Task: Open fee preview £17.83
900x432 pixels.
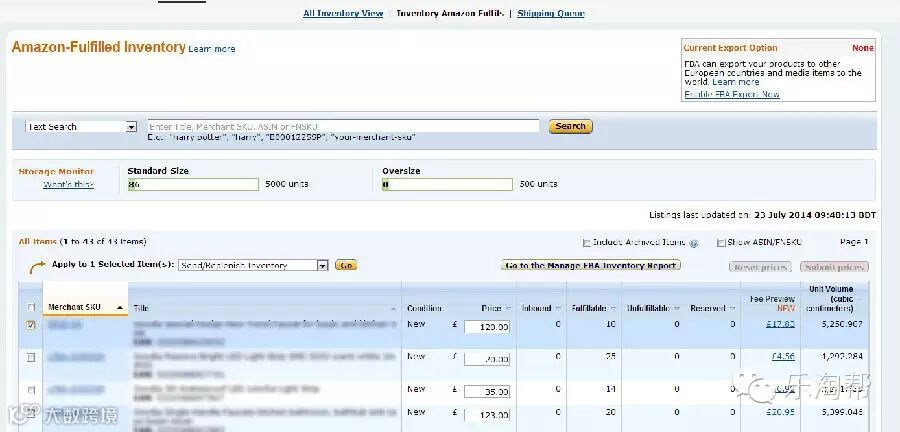Action: tap(780, 324)
